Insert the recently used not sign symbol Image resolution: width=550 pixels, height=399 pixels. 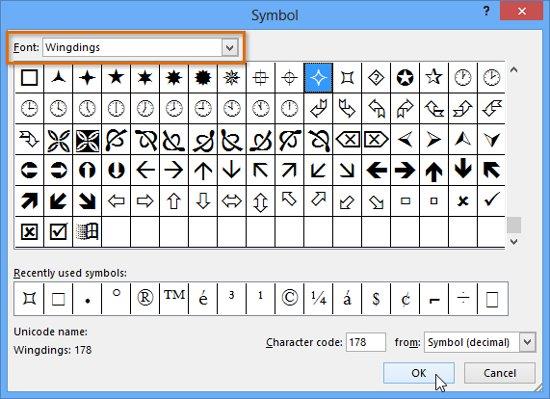pos(434,298)
